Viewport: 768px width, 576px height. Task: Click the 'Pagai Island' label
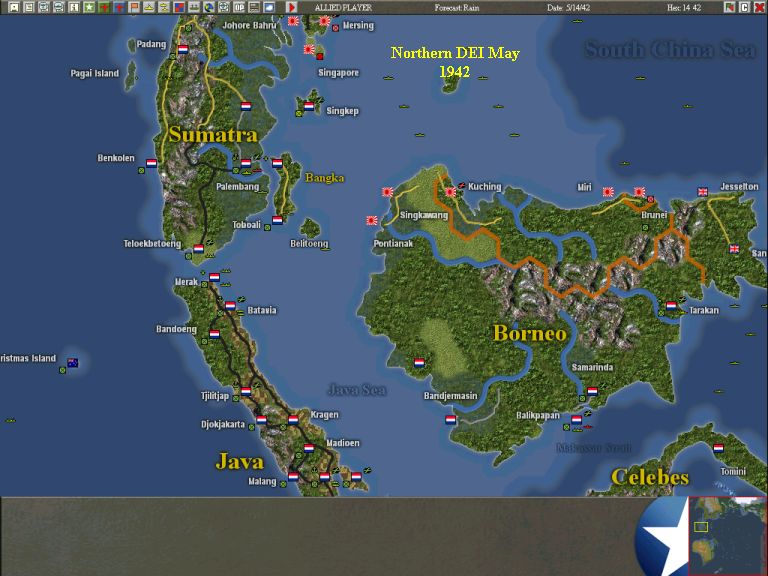(95, 73)
